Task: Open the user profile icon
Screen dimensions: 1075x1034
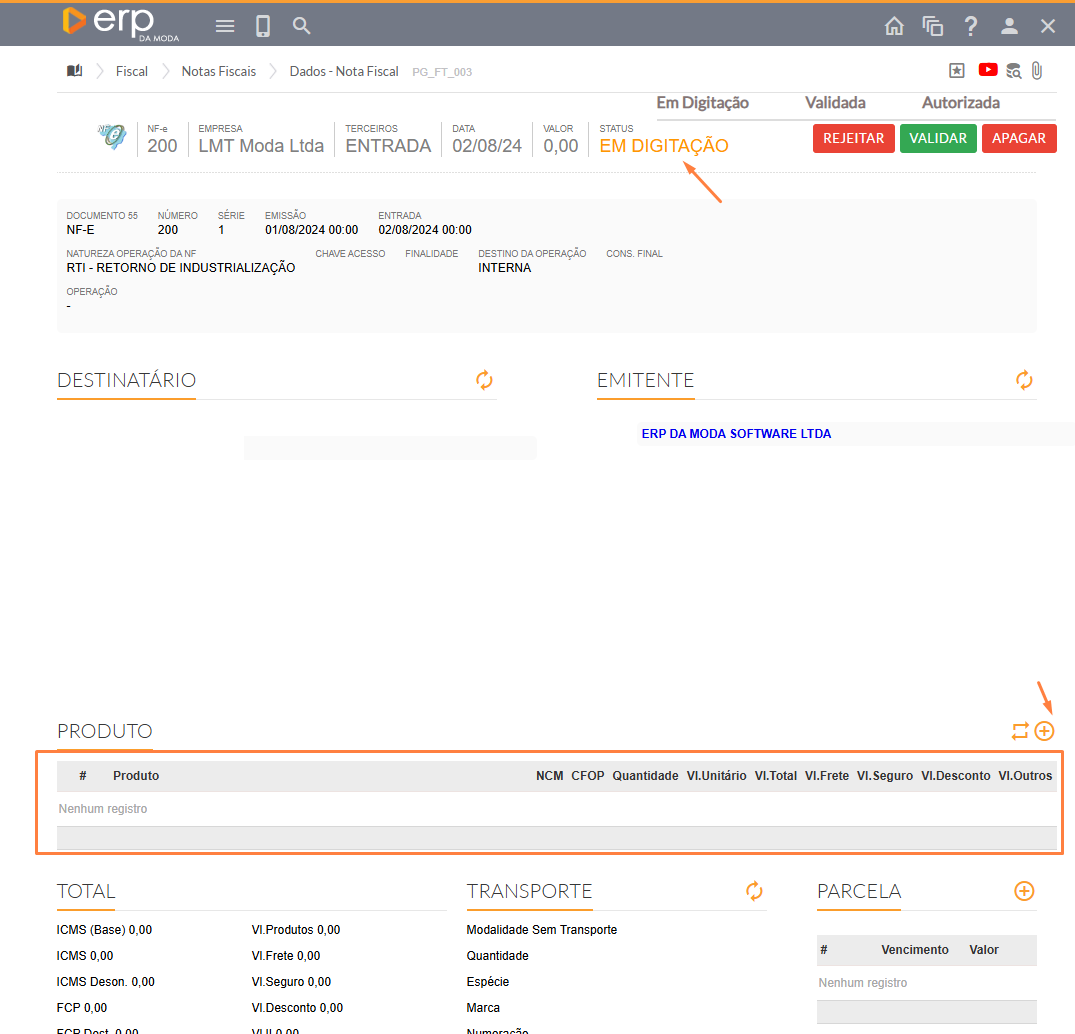Action: coord(1010,26)
